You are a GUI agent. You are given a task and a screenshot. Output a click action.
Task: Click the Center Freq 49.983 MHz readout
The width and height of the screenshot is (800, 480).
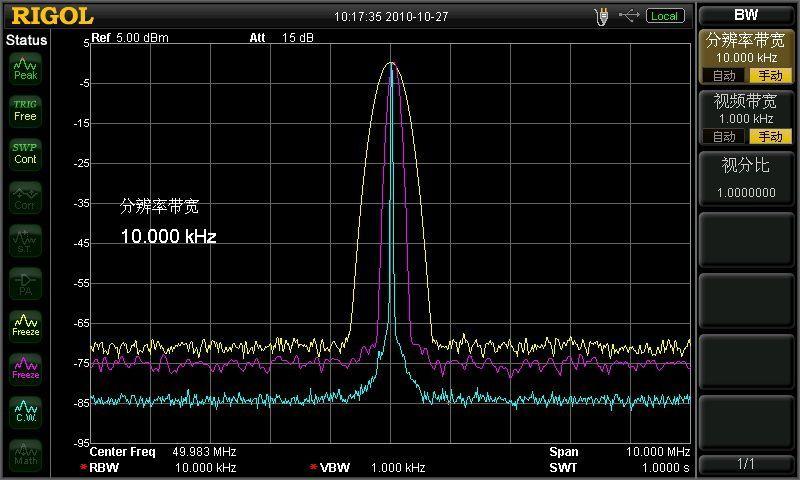pyautogui.click(x=163, y=451)
